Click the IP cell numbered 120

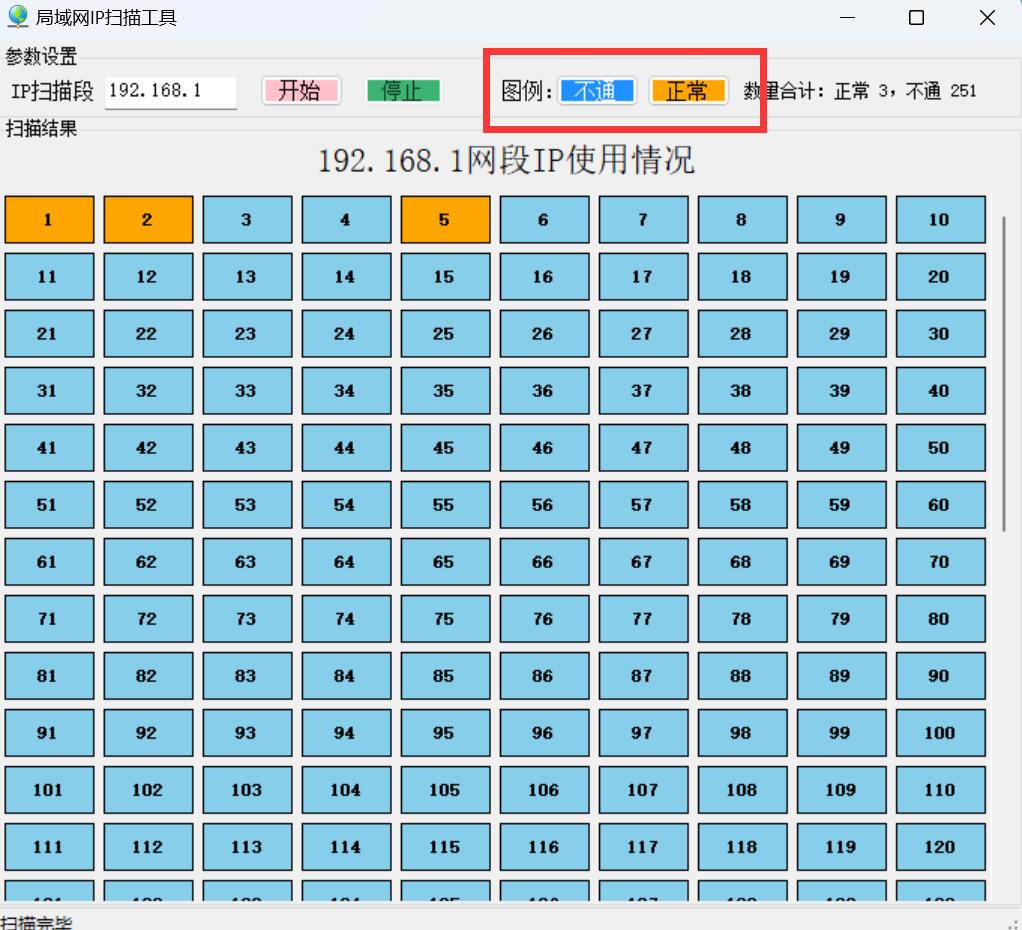tap(940, 847)
